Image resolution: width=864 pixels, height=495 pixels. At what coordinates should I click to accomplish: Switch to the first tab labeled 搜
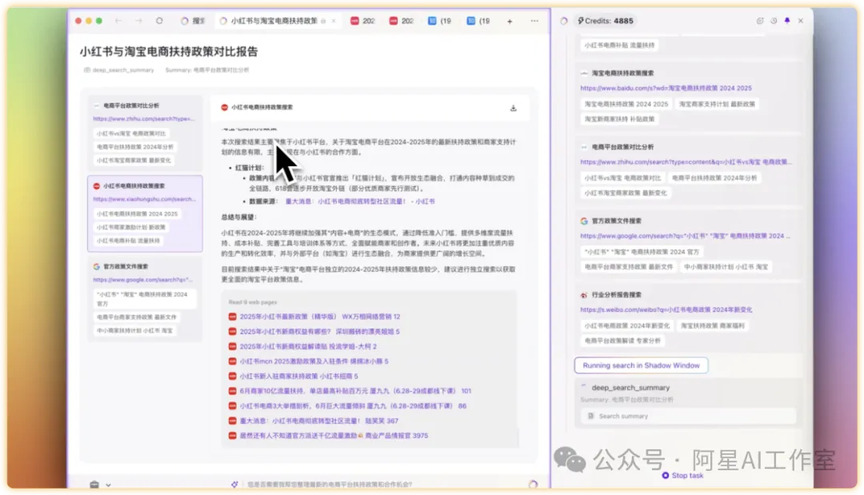193,21
